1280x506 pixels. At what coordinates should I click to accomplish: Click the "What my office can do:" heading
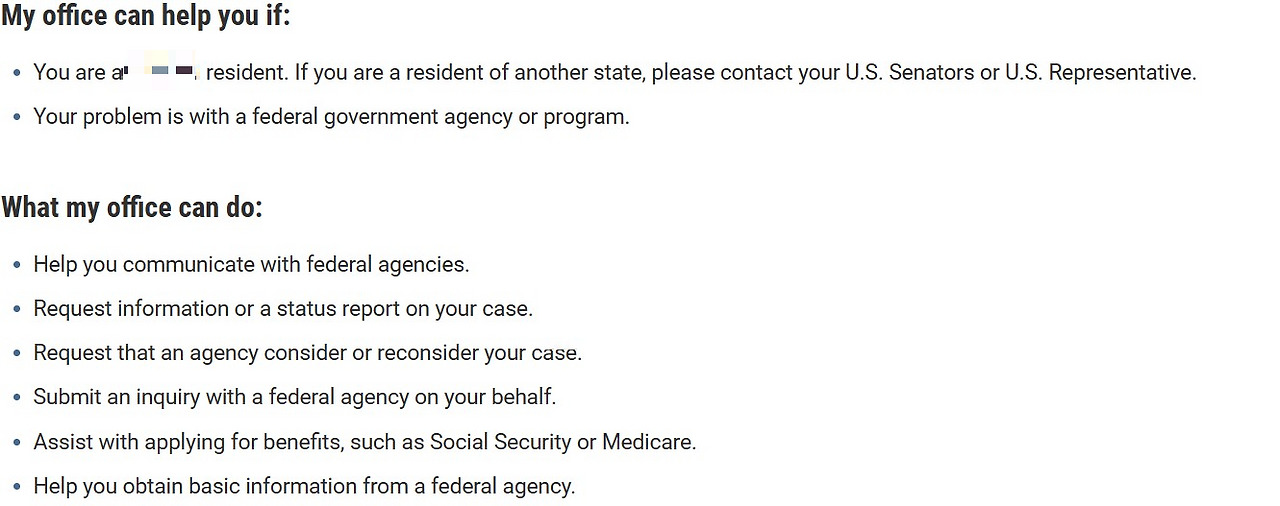[131, 208]
